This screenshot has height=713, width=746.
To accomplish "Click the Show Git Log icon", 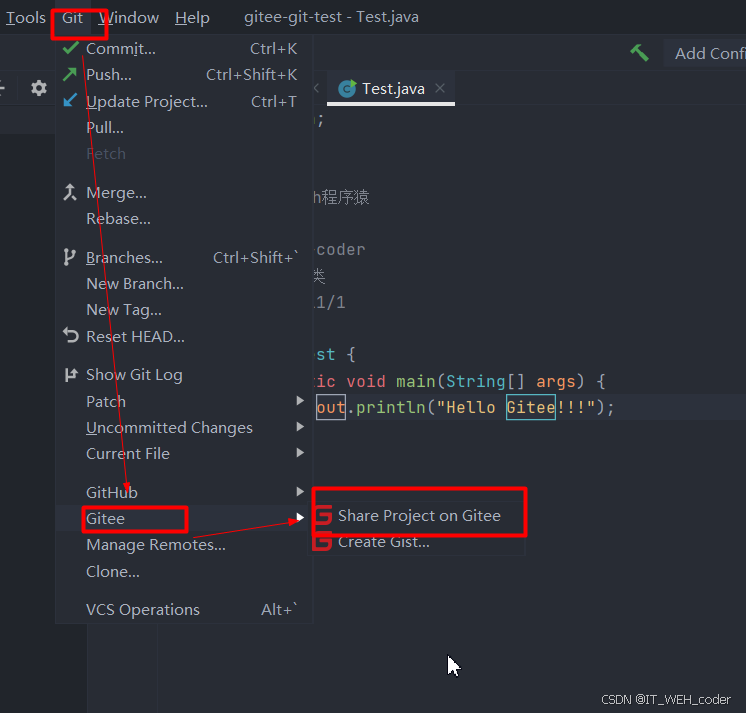I will (71, 375).
